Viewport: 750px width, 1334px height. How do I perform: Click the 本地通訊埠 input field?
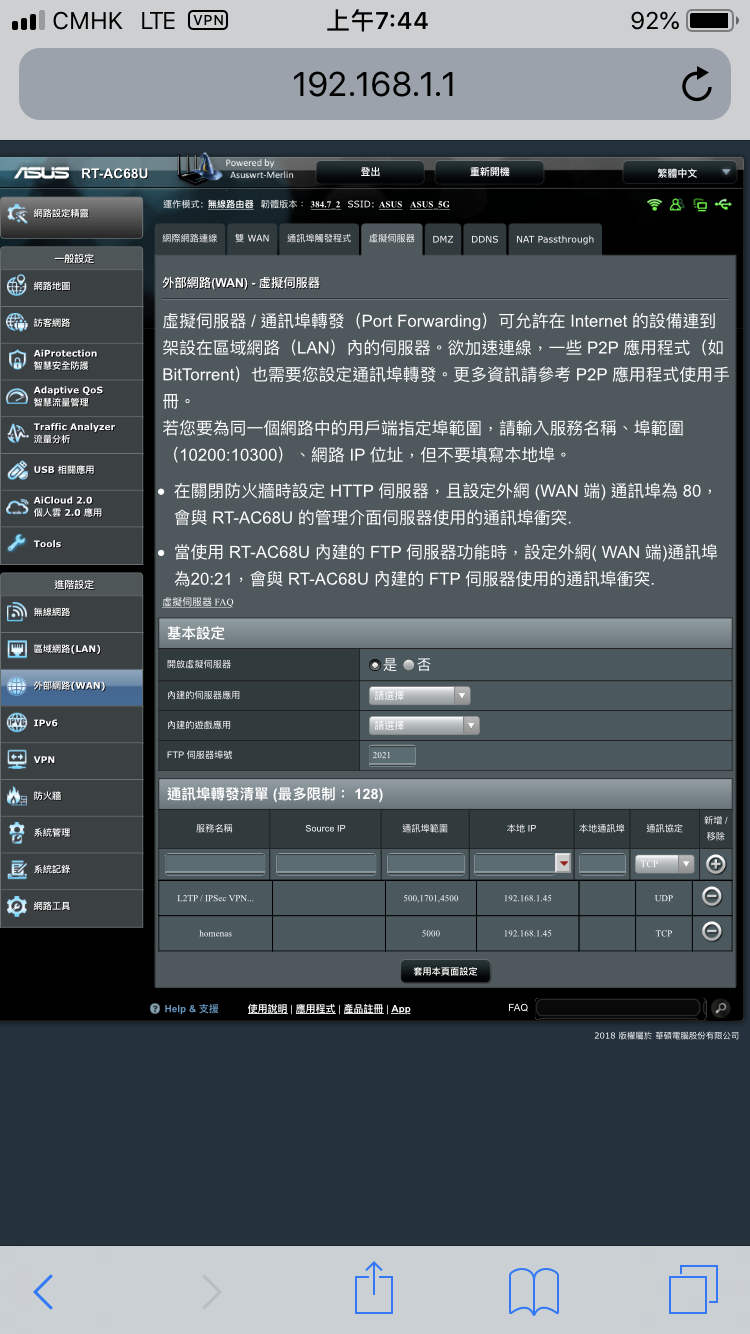coord(603,864)
